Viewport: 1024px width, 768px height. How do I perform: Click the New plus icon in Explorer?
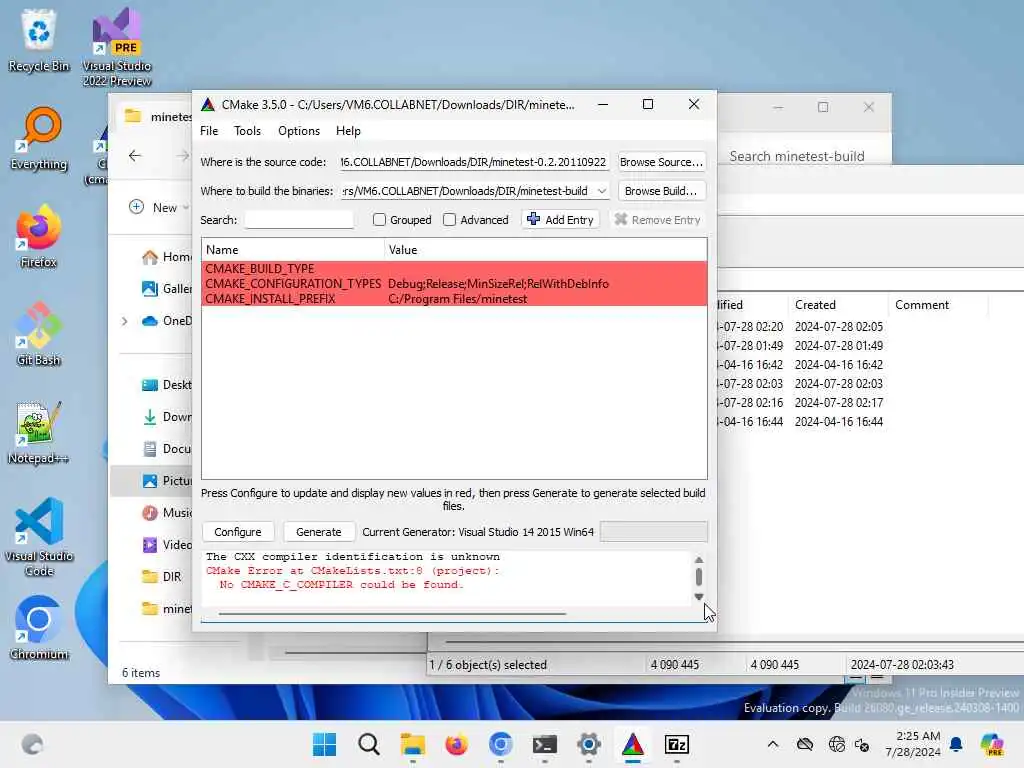point(136,207)
